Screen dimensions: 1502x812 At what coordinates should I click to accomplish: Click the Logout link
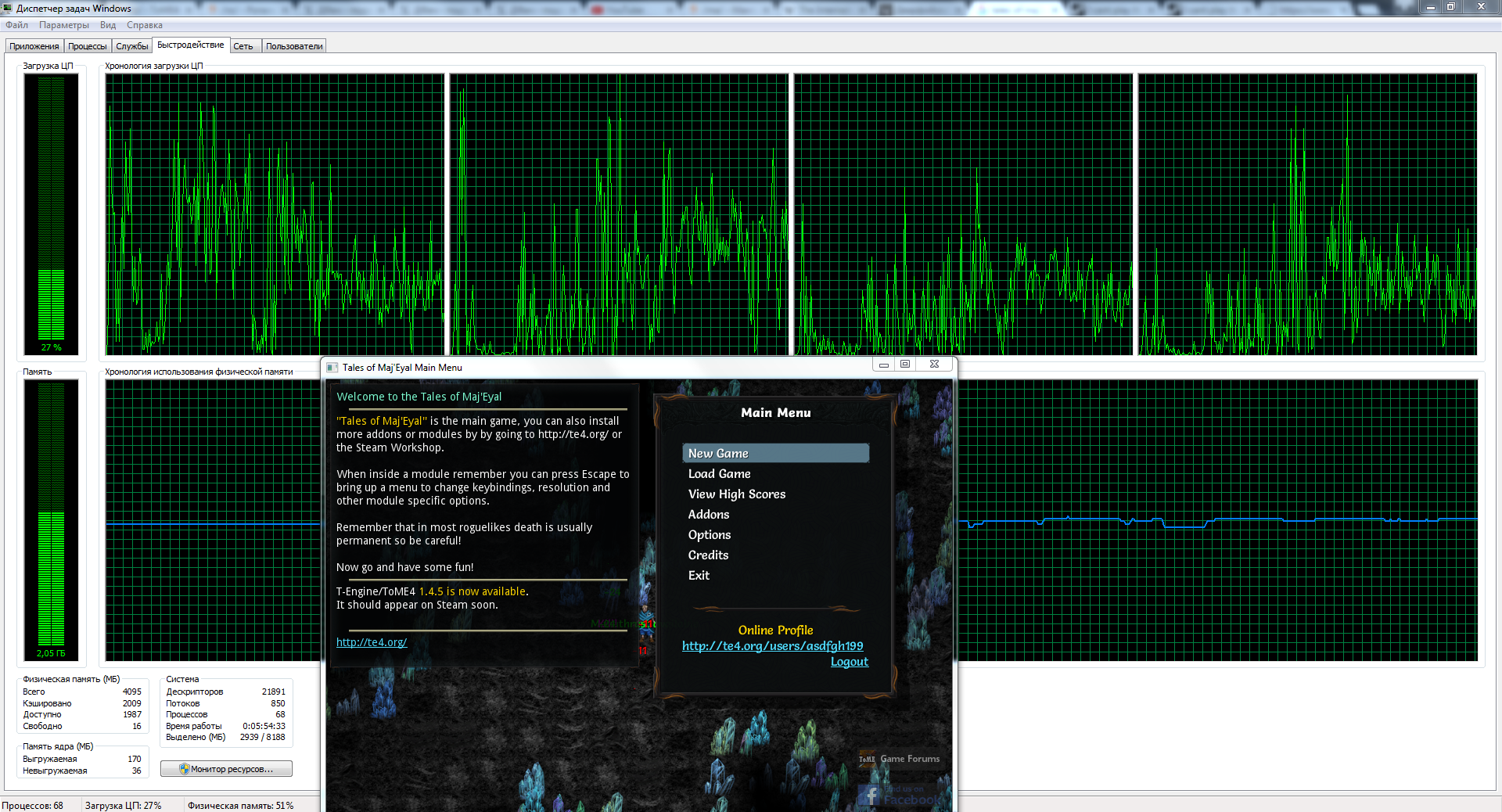click(850, 662)
